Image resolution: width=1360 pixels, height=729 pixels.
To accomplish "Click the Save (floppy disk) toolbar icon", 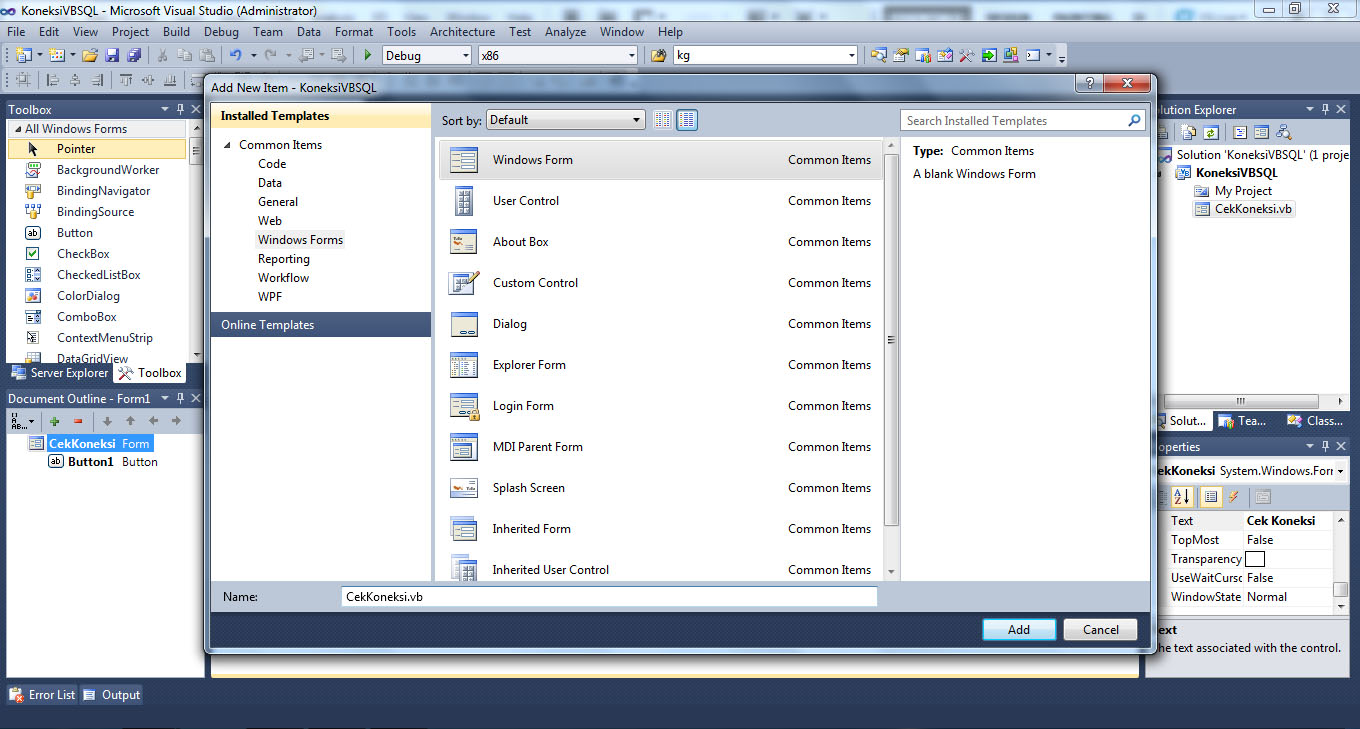I will 112,56.
